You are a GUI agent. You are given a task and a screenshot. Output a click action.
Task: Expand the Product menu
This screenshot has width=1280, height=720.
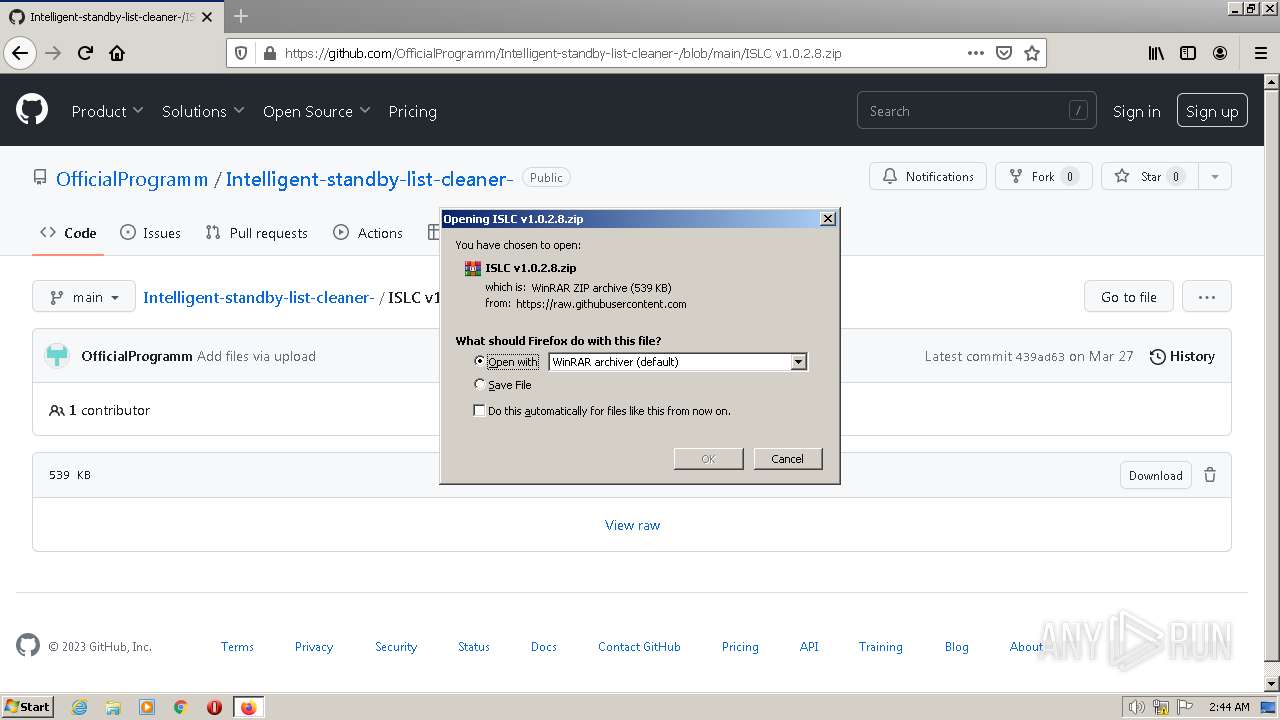click(x=107, y=111)
